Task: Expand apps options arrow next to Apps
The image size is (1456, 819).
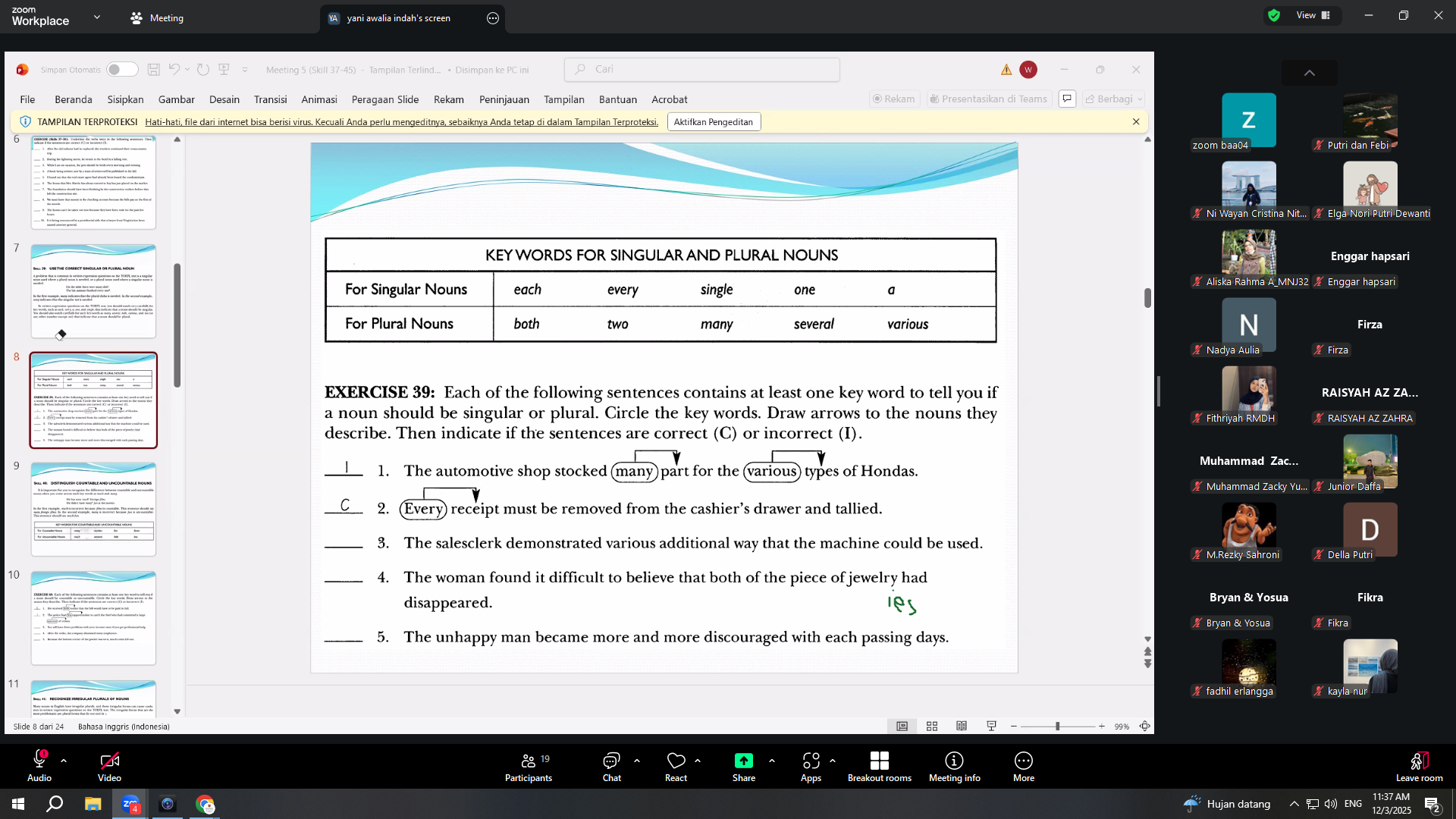Action: click(833, 761)
